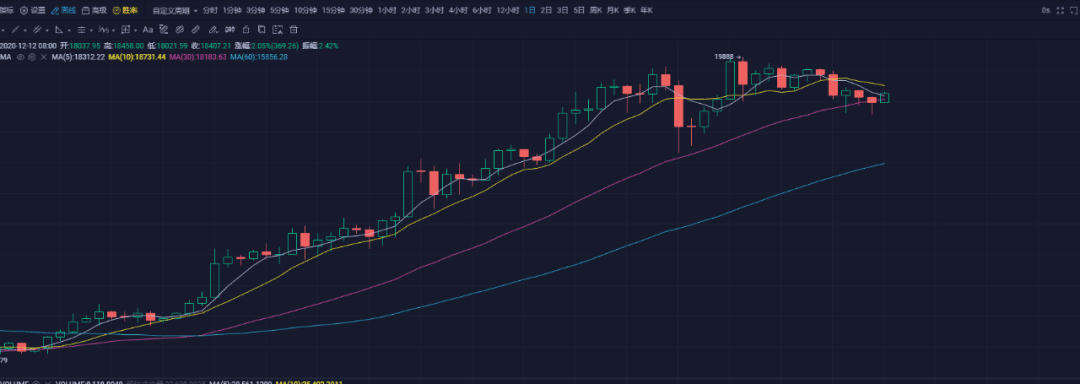The image size is (1080, 384).
Task: Open the 自定义周期 dropdown
Action: point(176,10)
